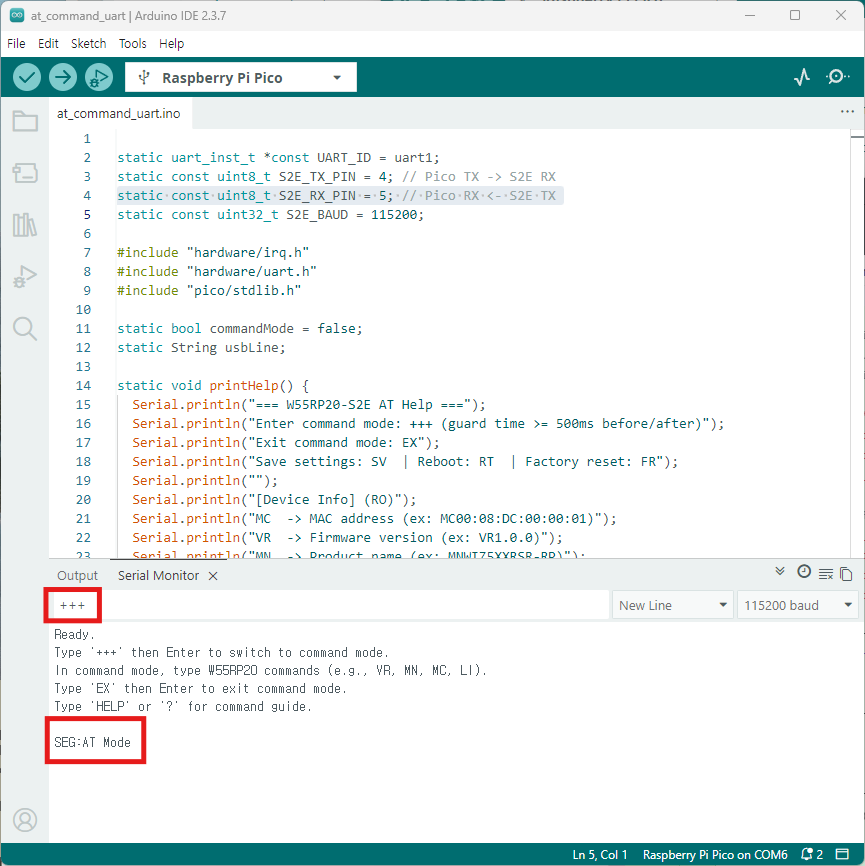Start the debugger from the toolbar
Image resolution: width=865 pixels, height=866 pixels.
(x=99, y=77)
